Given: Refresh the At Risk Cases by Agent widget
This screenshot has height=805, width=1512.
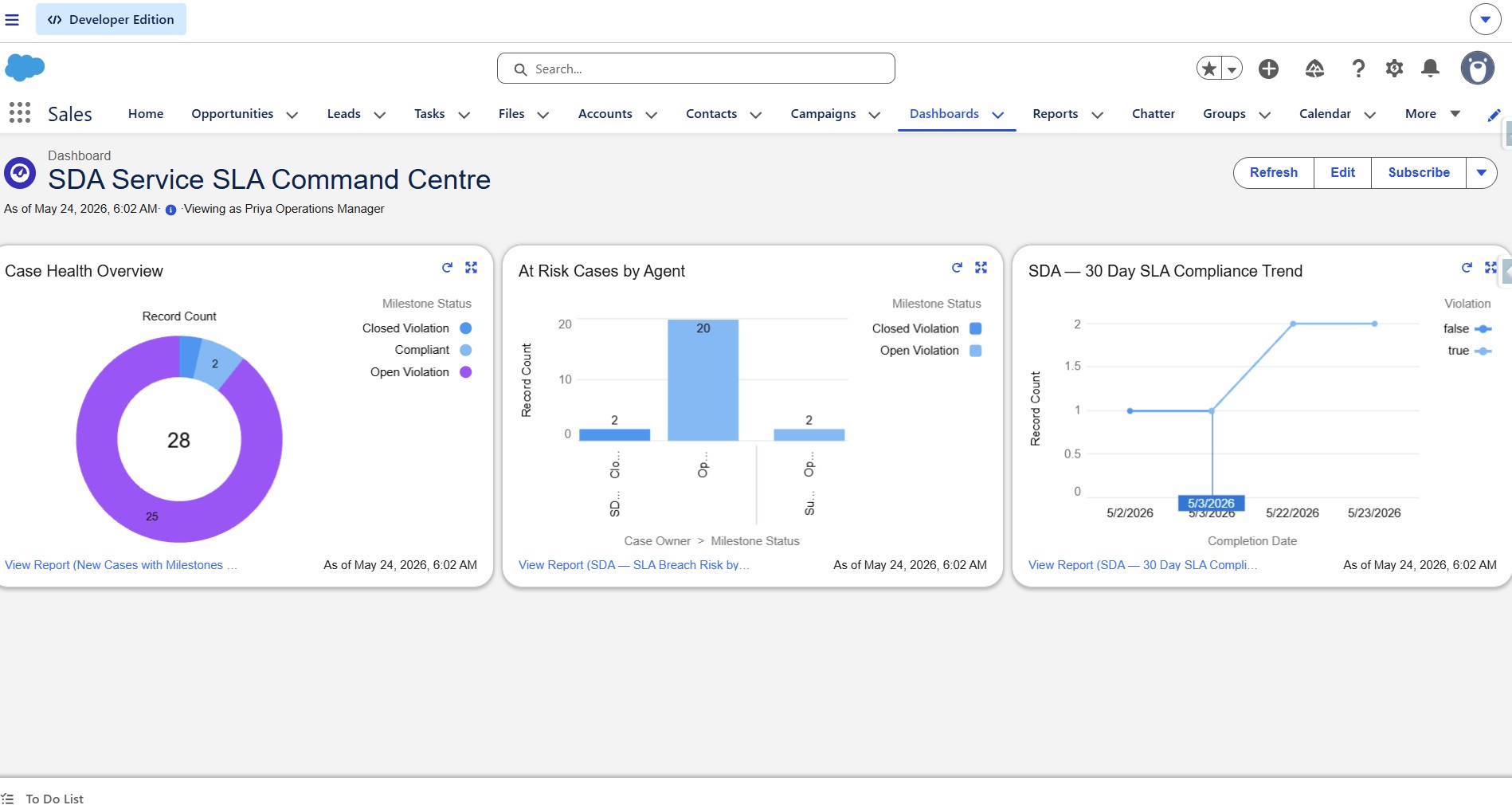Looking at the screenshot, I should tap(957, 268).
